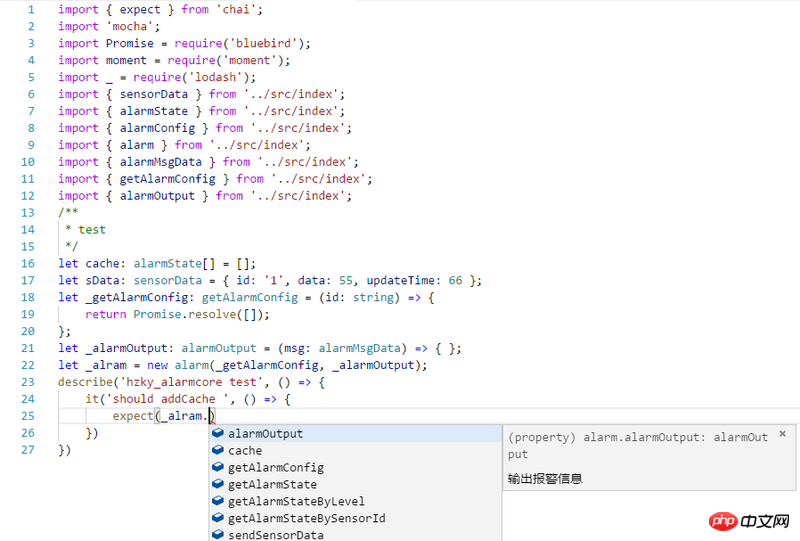
Task: Select cache suggestion in autocomplete list
Action: point(356,450)
